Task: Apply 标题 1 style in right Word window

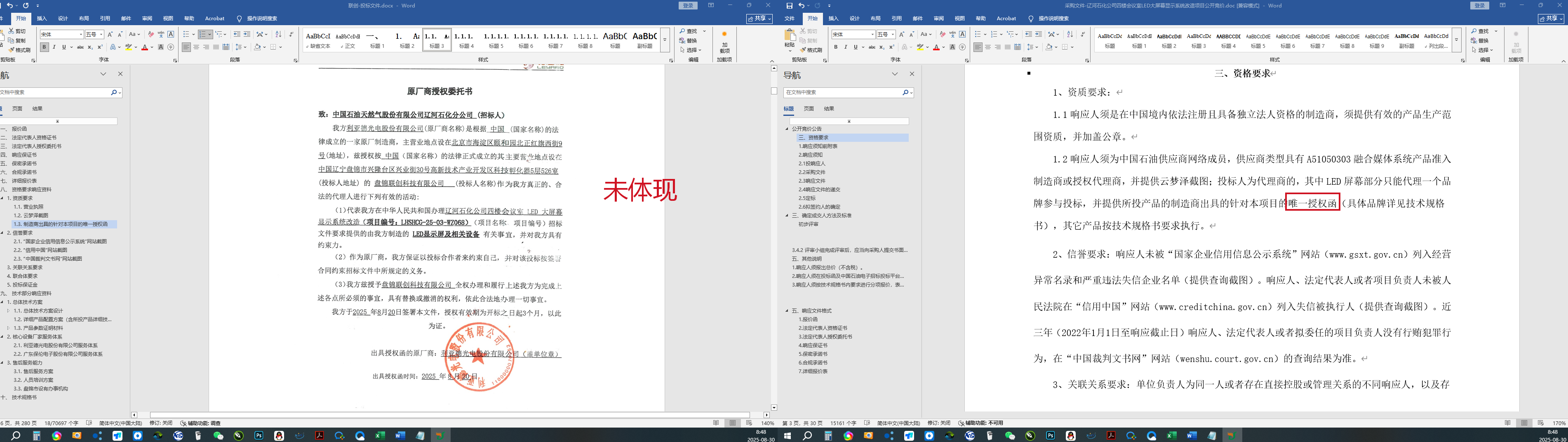Action: coord(1139,40)
